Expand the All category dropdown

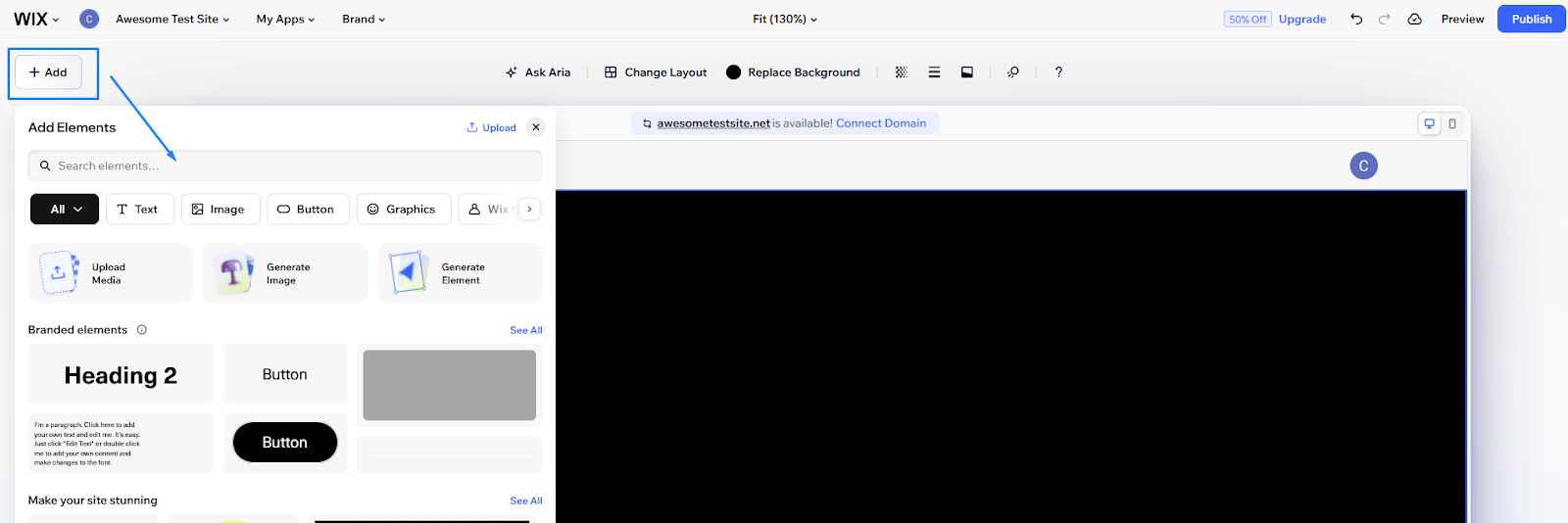point(67,210)
